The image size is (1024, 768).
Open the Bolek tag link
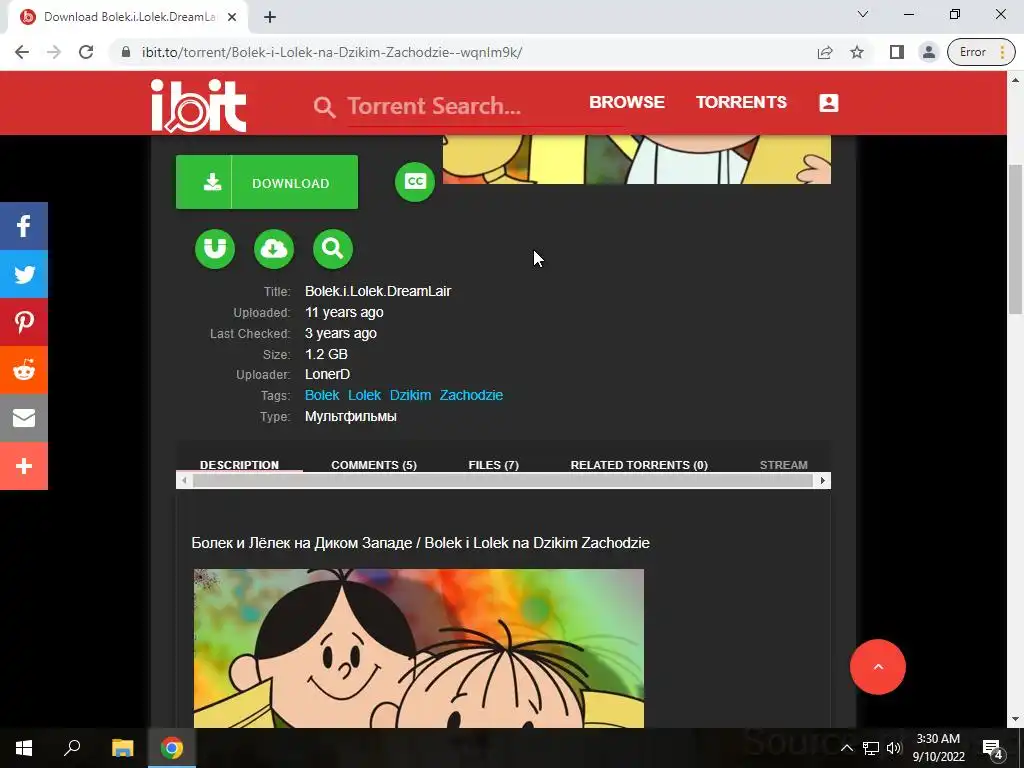[x=322, y=395]
